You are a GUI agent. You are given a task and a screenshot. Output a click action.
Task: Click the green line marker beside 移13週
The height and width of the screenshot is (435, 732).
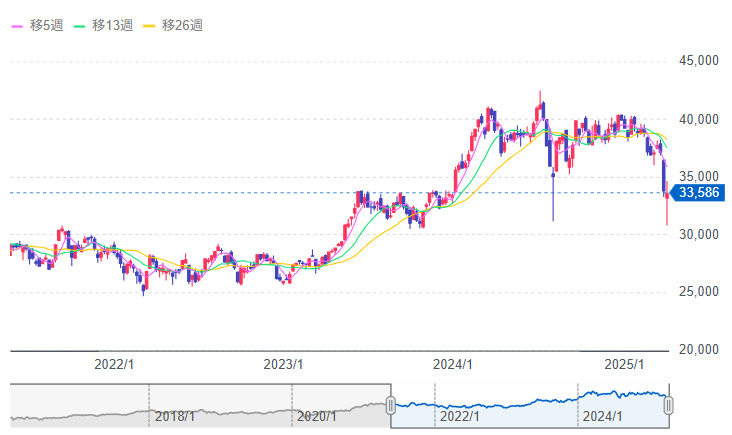[80, 25]
